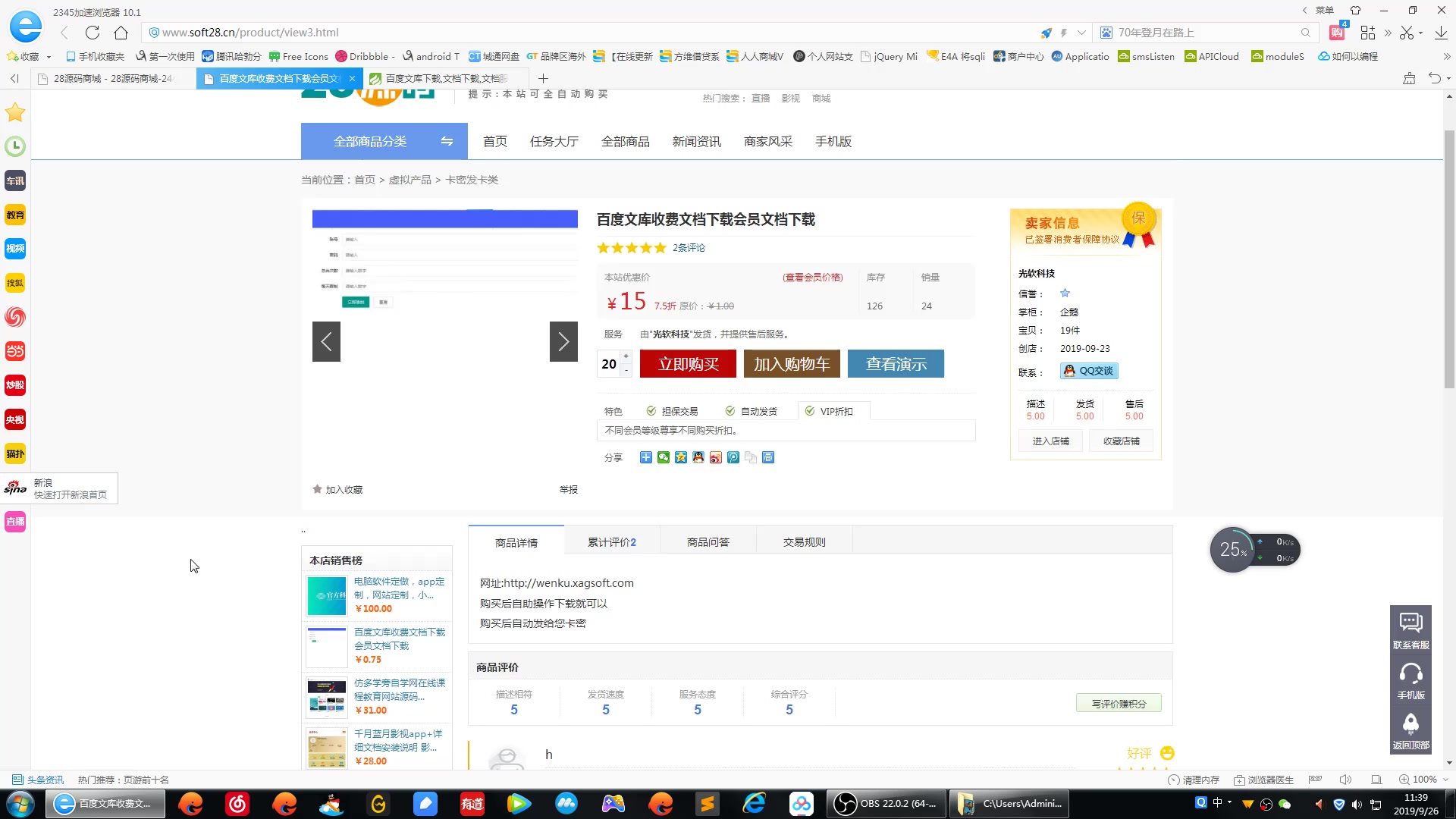This screenshot has width=1456, height=819.
Task: Increase quantity with the plus stepper
Action: tap(626, 356)
